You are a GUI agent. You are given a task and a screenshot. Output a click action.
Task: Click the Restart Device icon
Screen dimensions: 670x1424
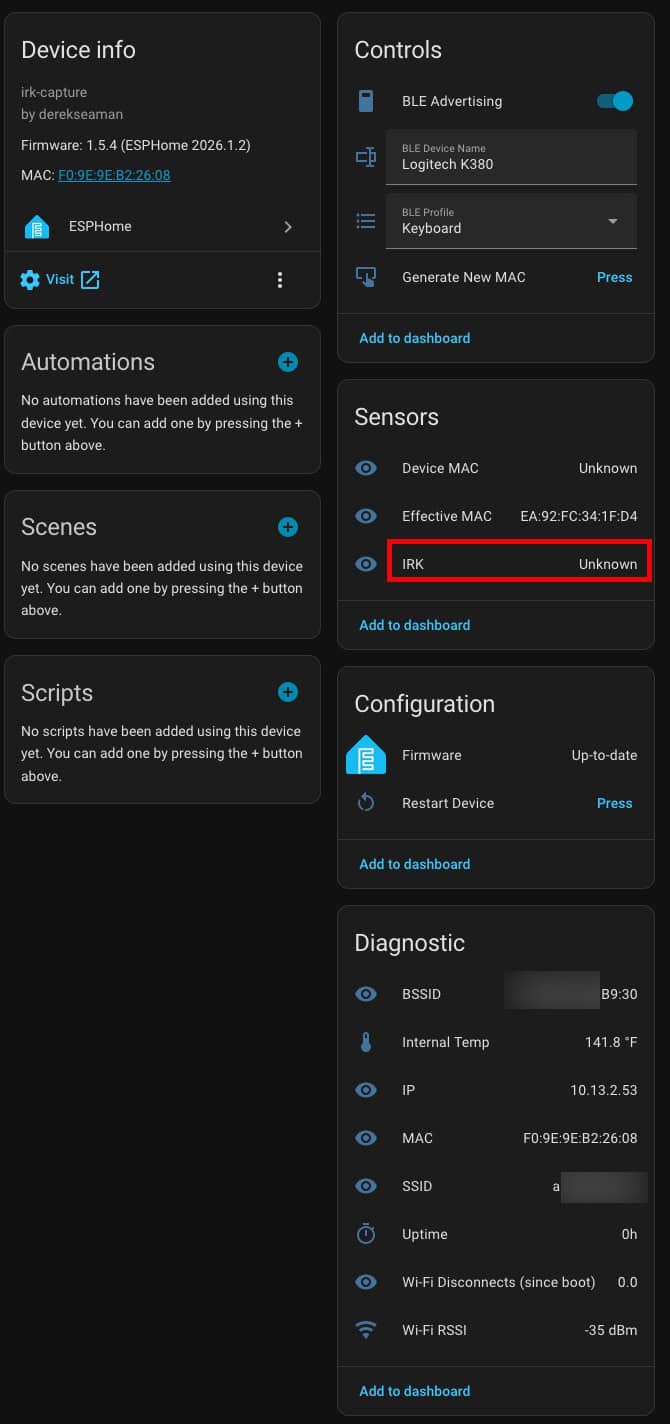tap(366, 803)
